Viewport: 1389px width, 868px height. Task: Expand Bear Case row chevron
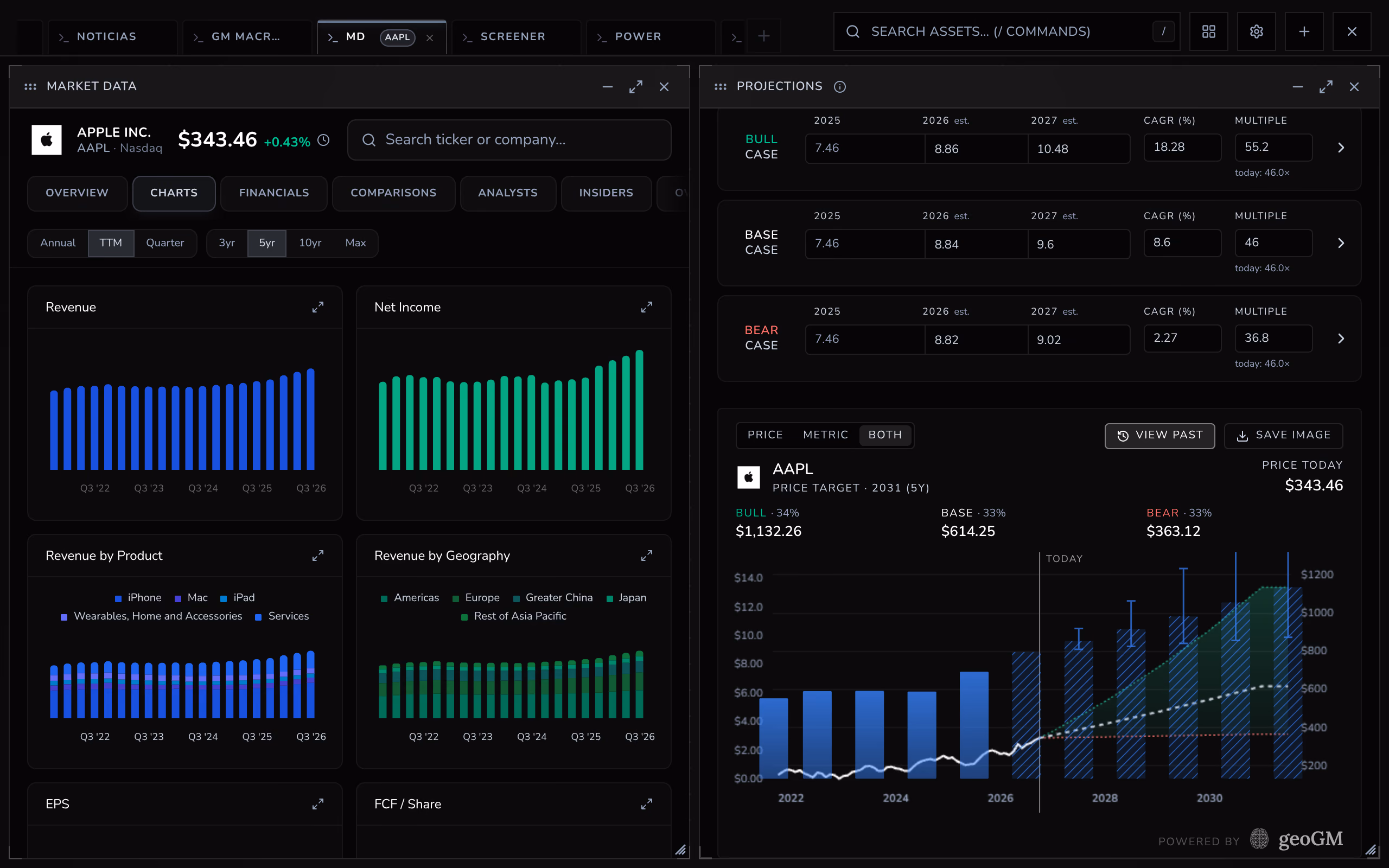[x=1341, y=339]
